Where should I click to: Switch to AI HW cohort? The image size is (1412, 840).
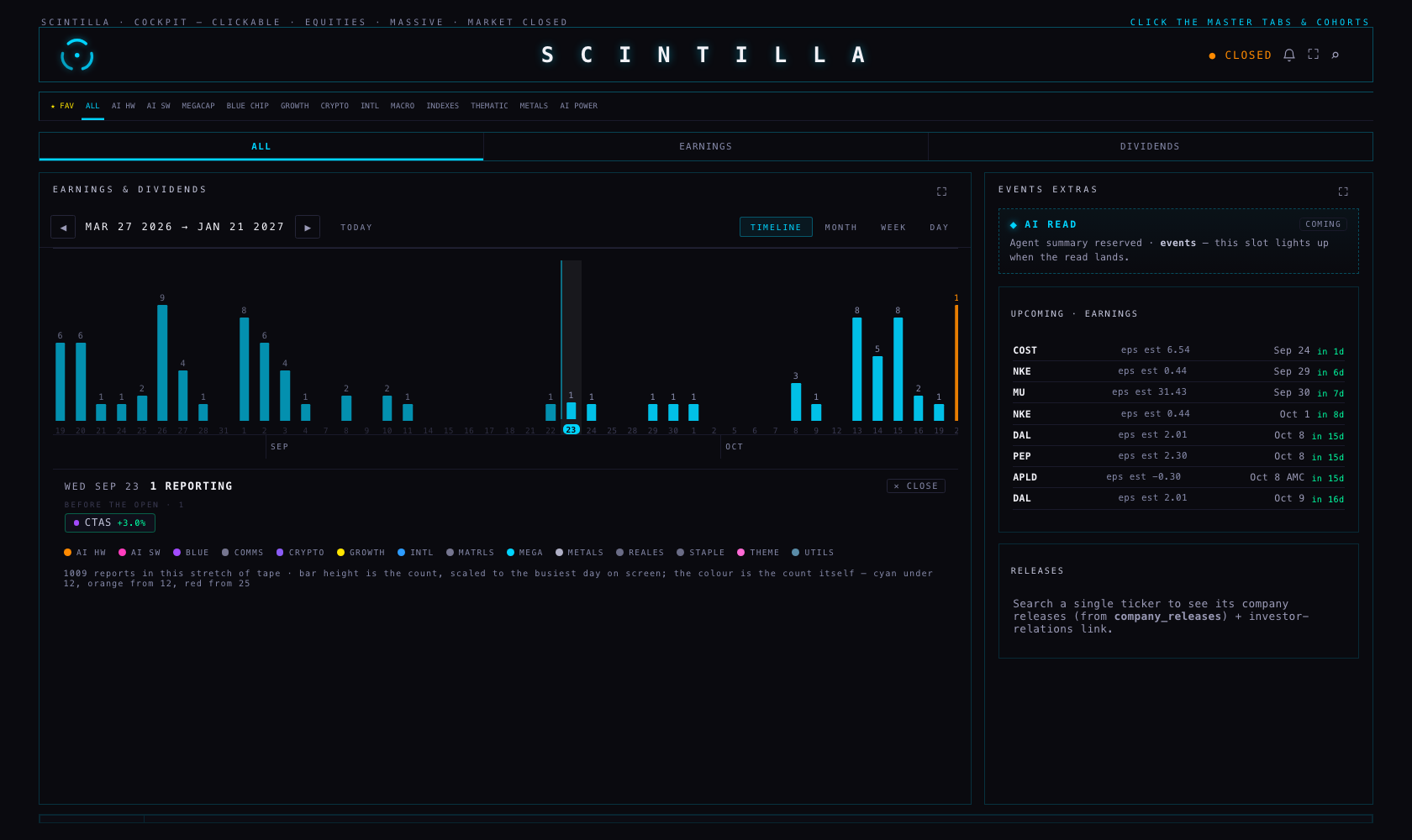click(x=124, y=106)
